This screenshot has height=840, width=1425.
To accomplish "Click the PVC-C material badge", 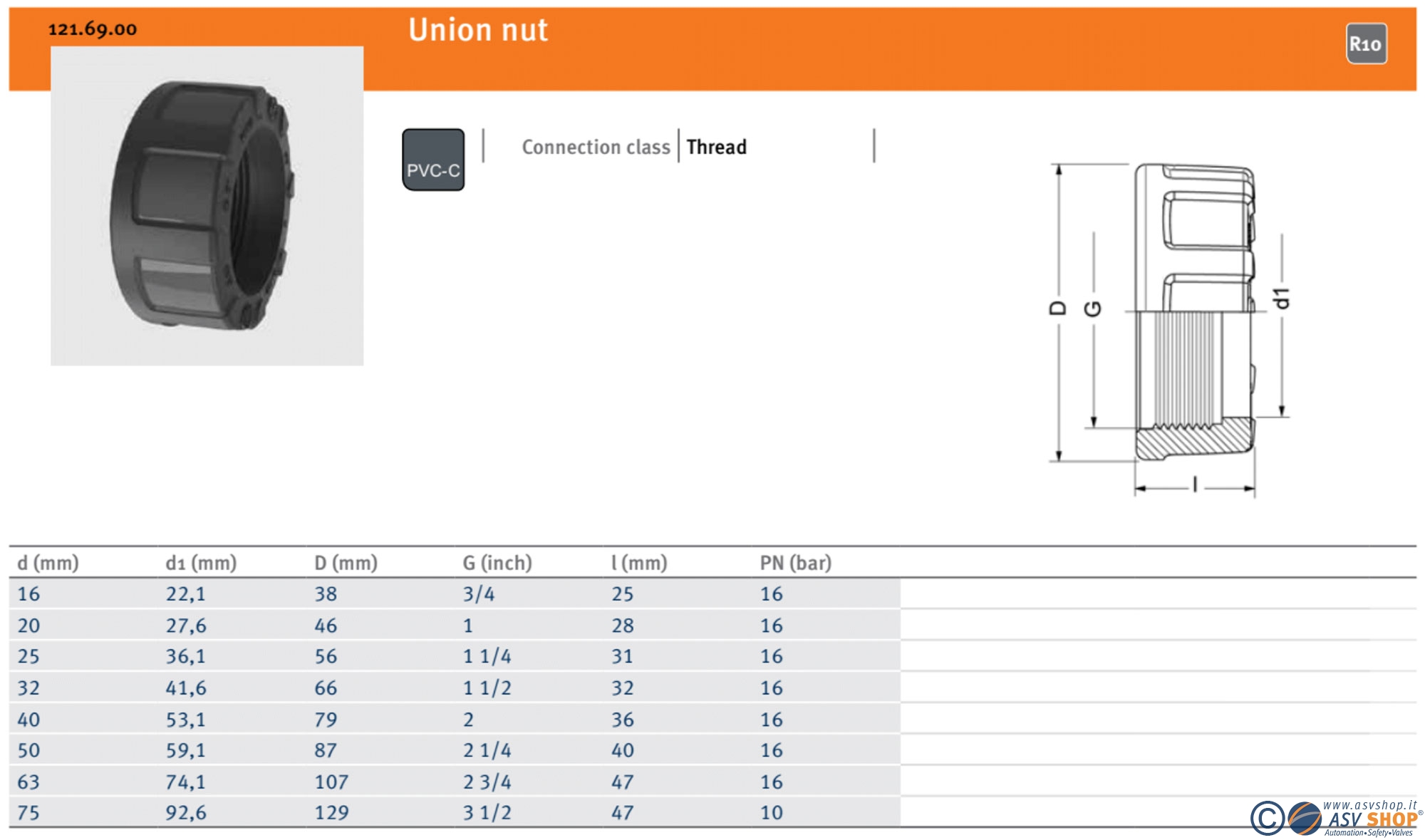I will click(433, 160).
